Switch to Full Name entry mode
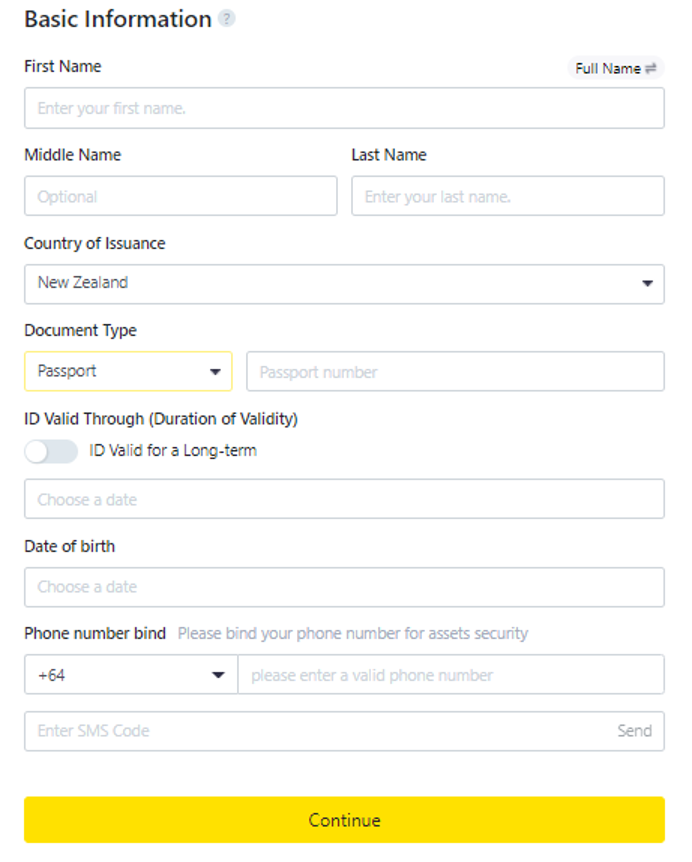The height and width of the screenshot is (862, 692). pos(616,68)
